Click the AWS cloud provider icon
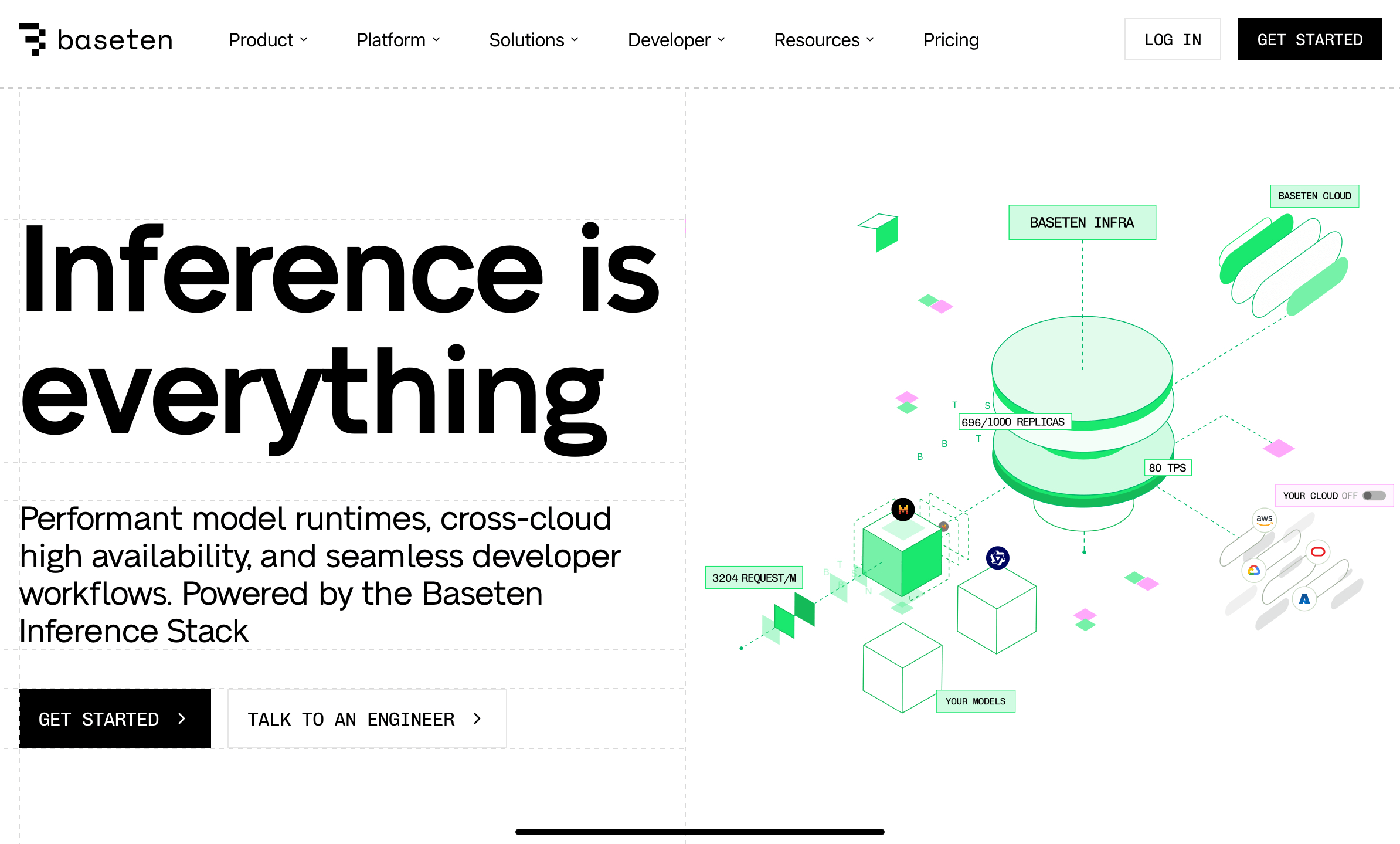The image size is (1400, 844). [1265, 520]
